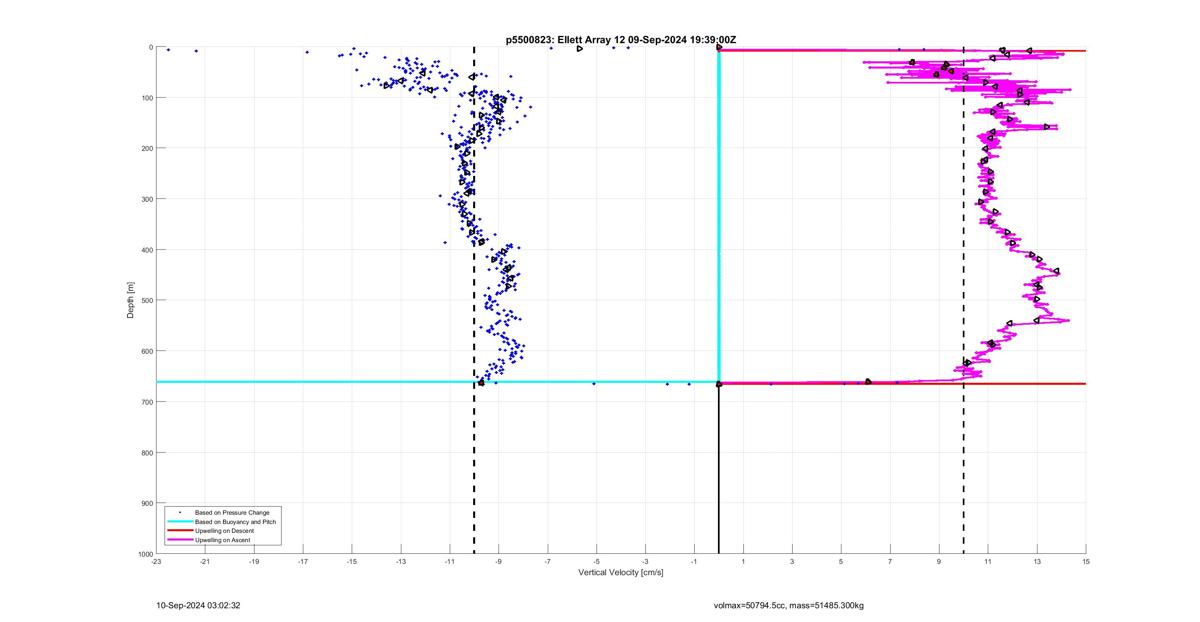Click x-axis tick label '13'
Image resolution: width=1200 pixels, height=622 pixels.
point(1037,561)
